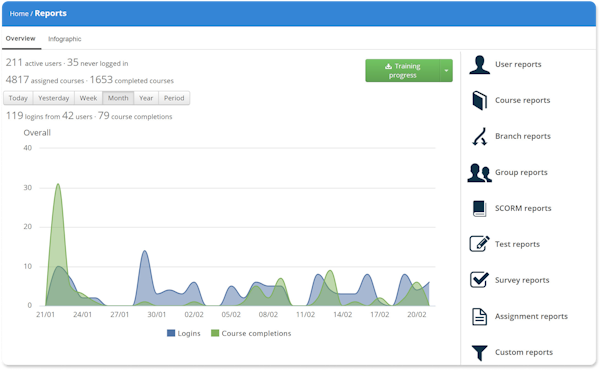Open Branch reports link
The height and width of the screenshot is (370, 600).
523,136
